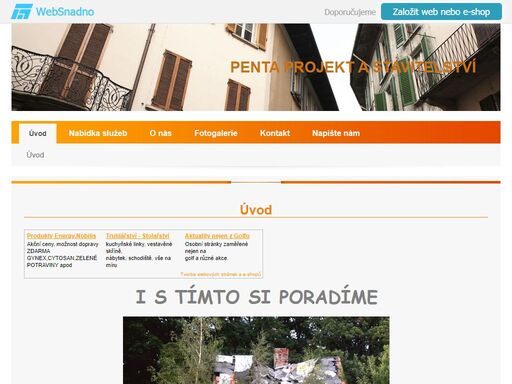512x384 pixels.
Task: Click Tvorba webových stránek a e-shopů link
Action: [x=220, y=274]
